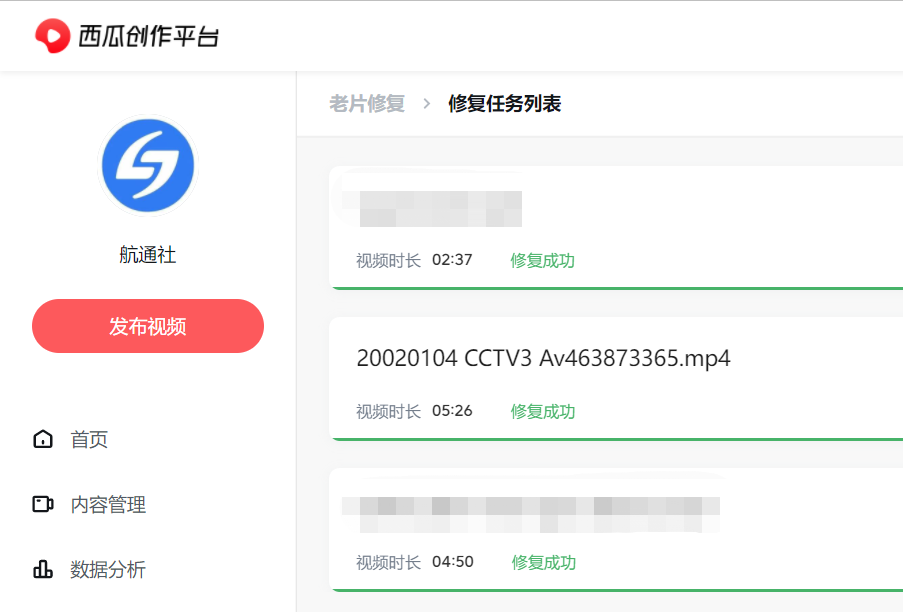Click the 西瓜创作平台 title text
Image resolution: width=903 pixels, height=612 pixels.
click(x=148, y=36)
